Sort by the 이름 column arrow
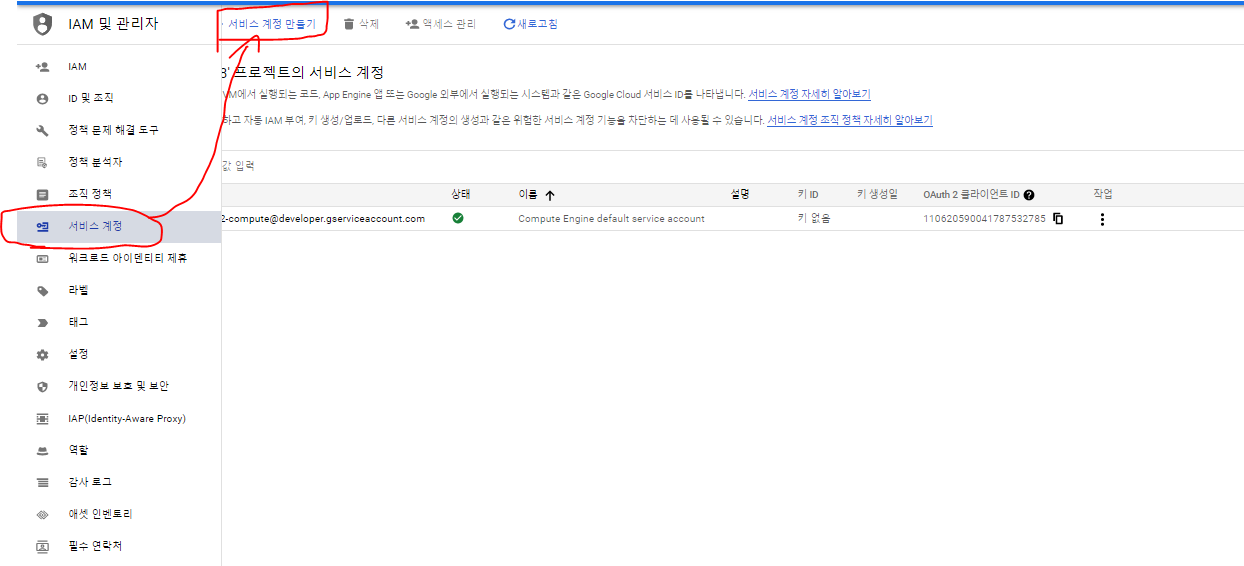1244x566 pixels. click(550, 195)
